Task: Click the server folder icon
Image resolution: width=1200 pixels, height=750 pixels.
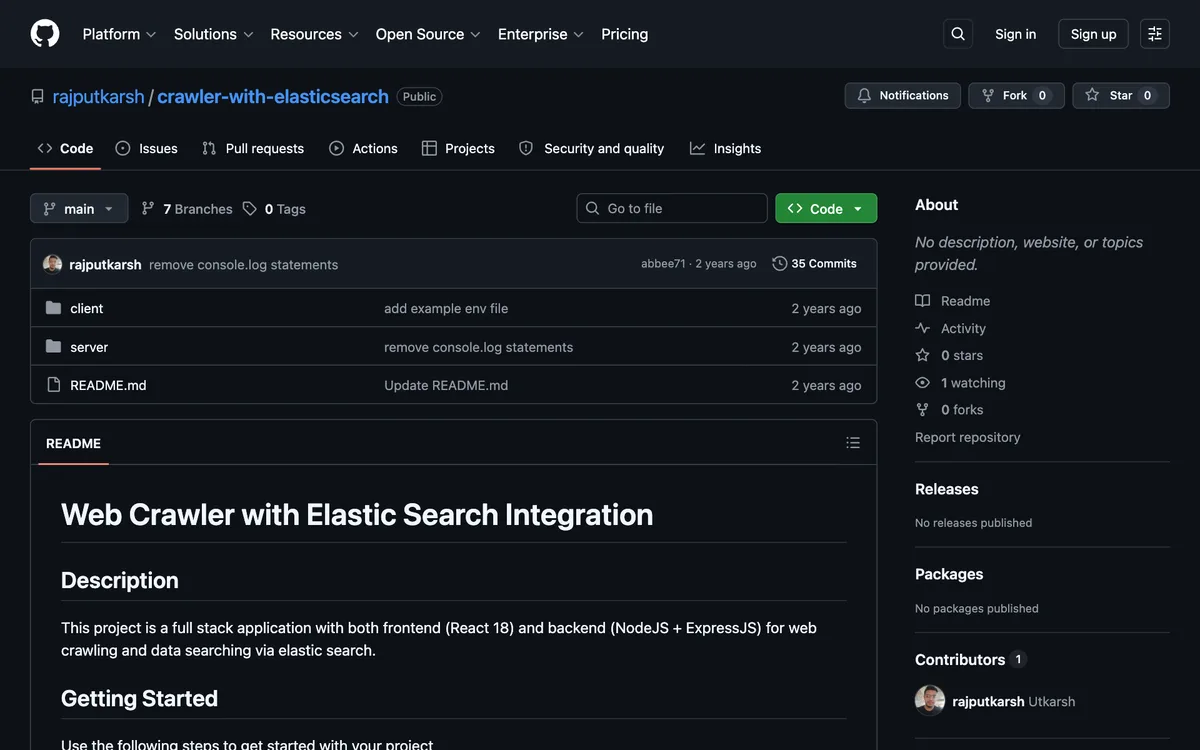Action: pyautogui.click(x=53, y=347)
